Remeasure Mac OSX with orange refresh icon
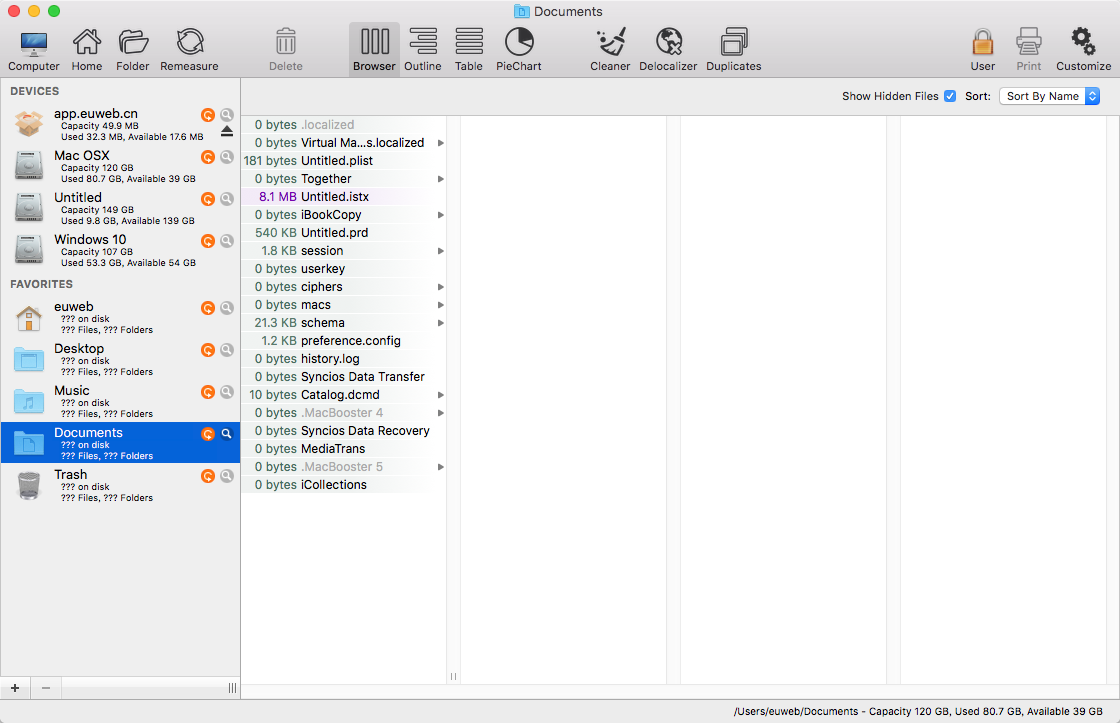Viewport: 1120px width, 723px height. click(x=208, y=157)
